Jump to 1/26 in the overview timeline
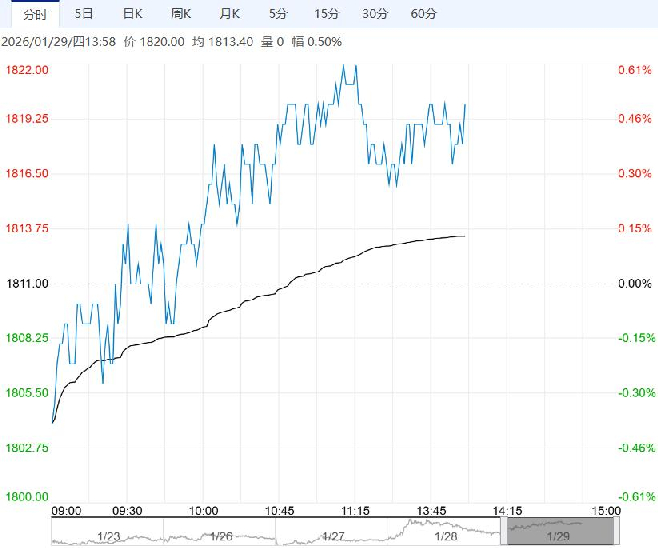The width and height of the screenshot is (658, 548). pos(221,535)
